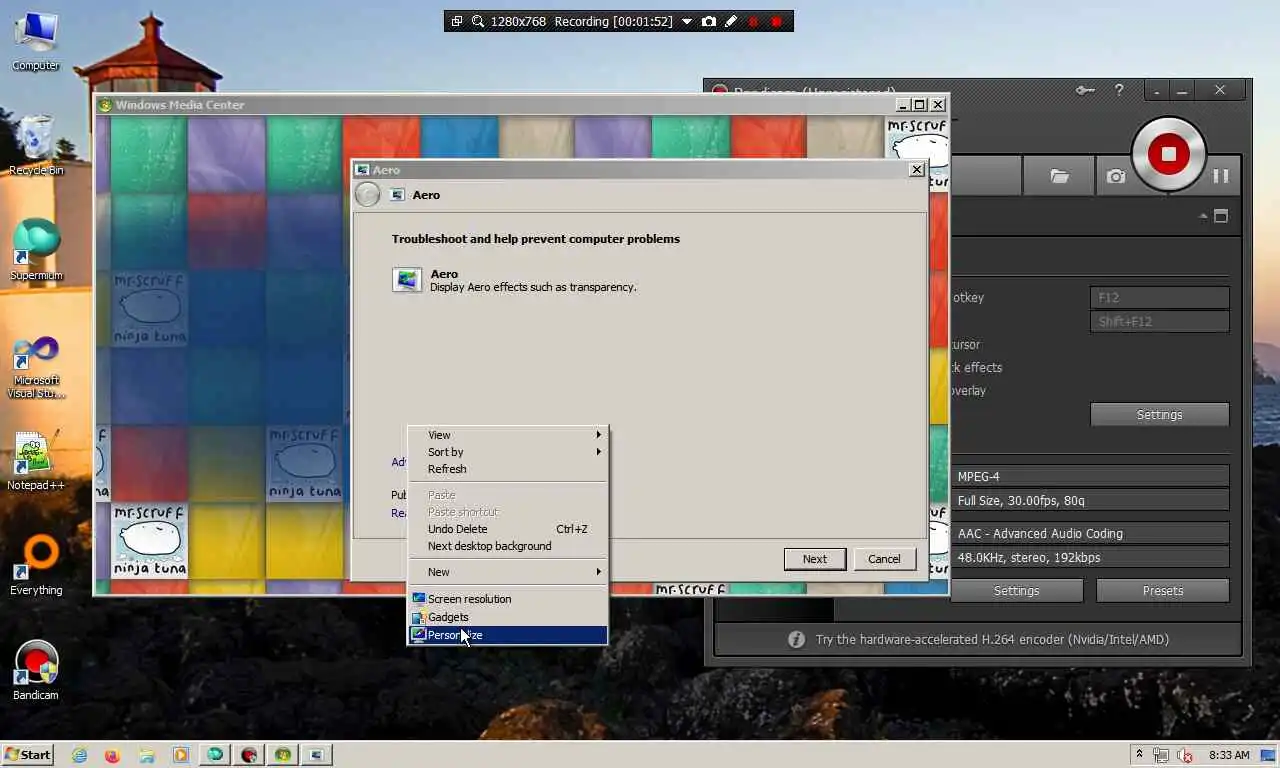
Task: Switch to Supermium taskbar button
Action: [x=215, y=755]
